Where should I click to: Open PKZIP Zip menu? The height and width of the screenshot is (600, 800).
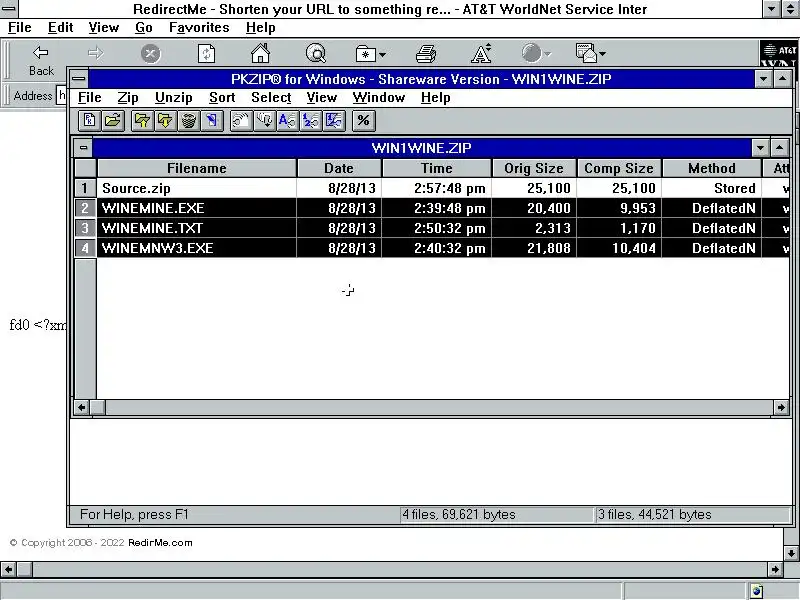tap(128, 97)
